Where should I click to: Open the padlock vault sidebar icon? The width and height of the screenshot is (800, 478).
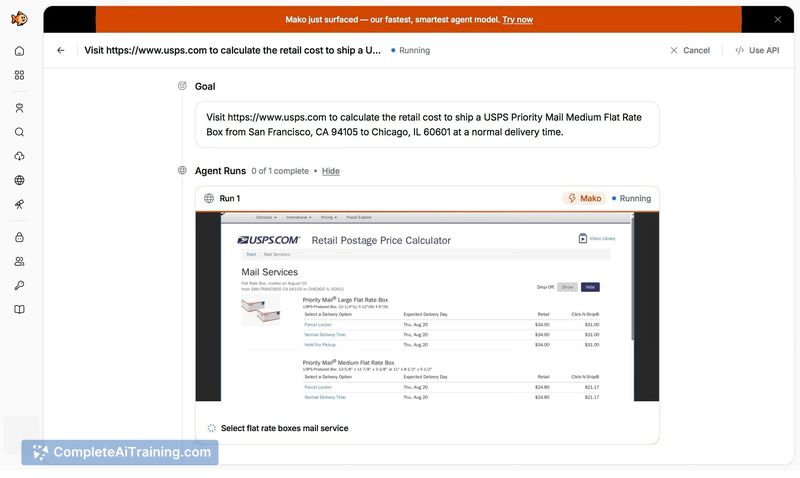pyautogui.click(x=19, y=237)
